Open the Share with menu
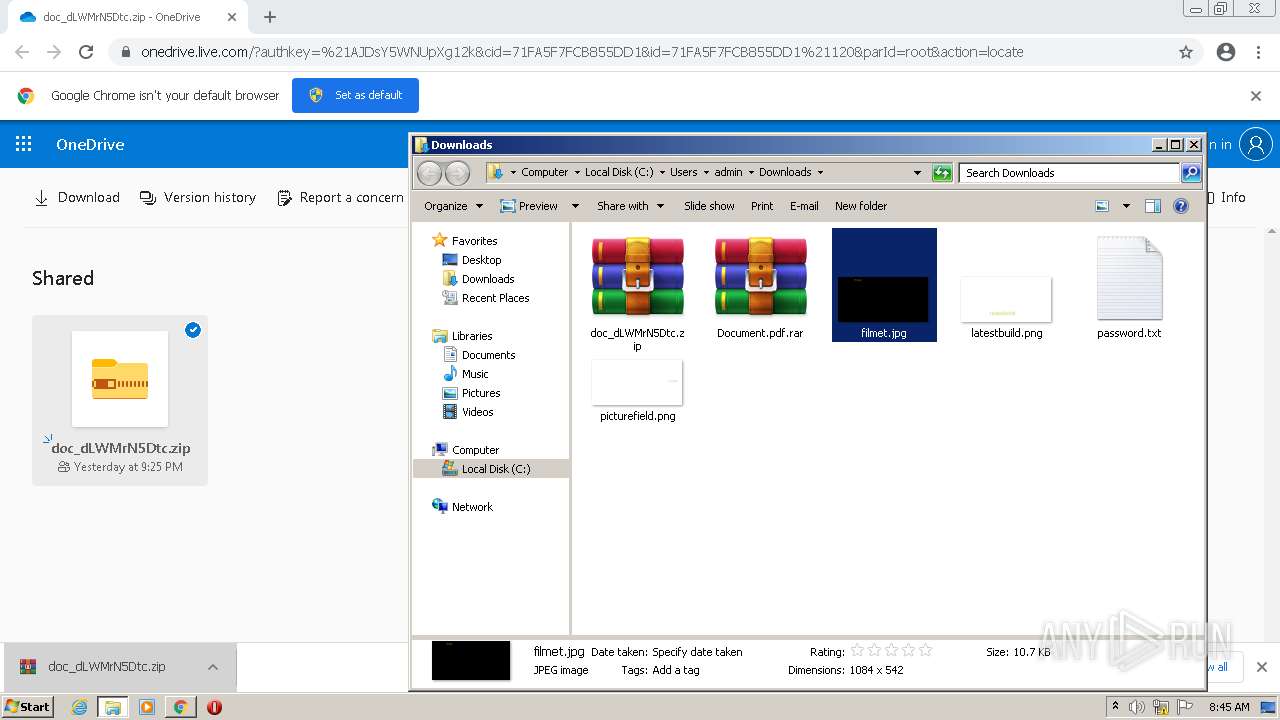 click(630, 206)
